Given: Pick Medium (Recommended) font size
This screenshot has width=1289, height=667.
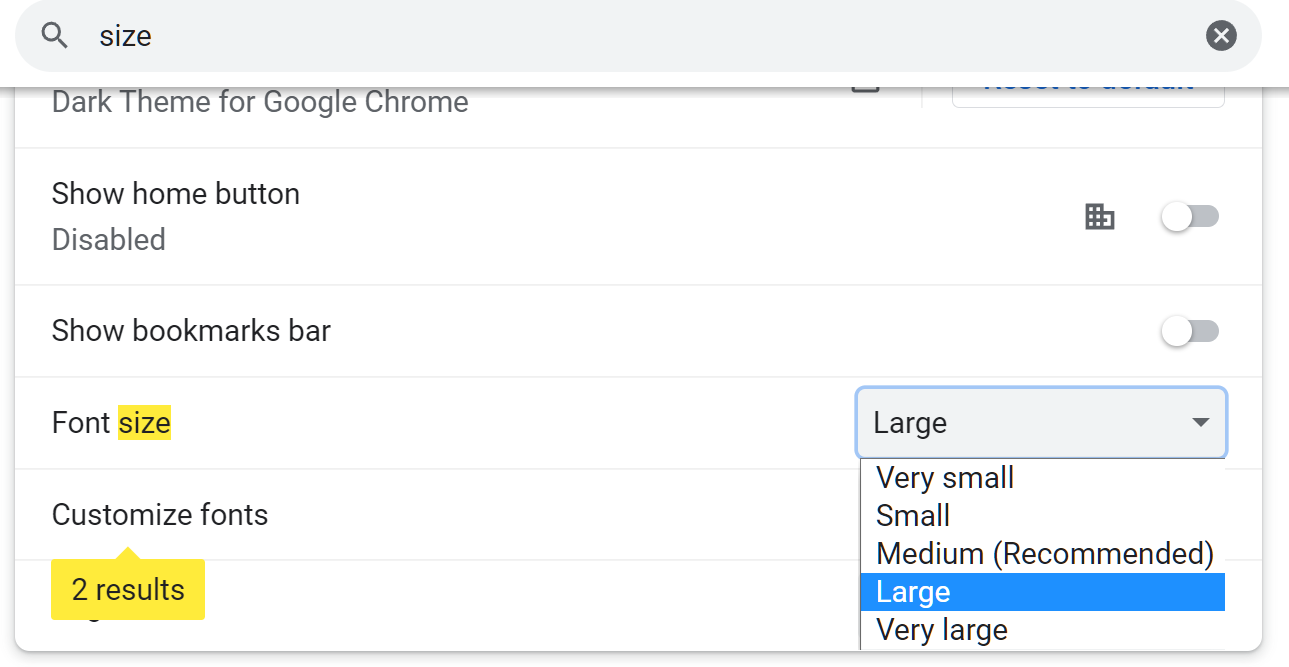Looking at the screenshot, I should point(1044,554).
